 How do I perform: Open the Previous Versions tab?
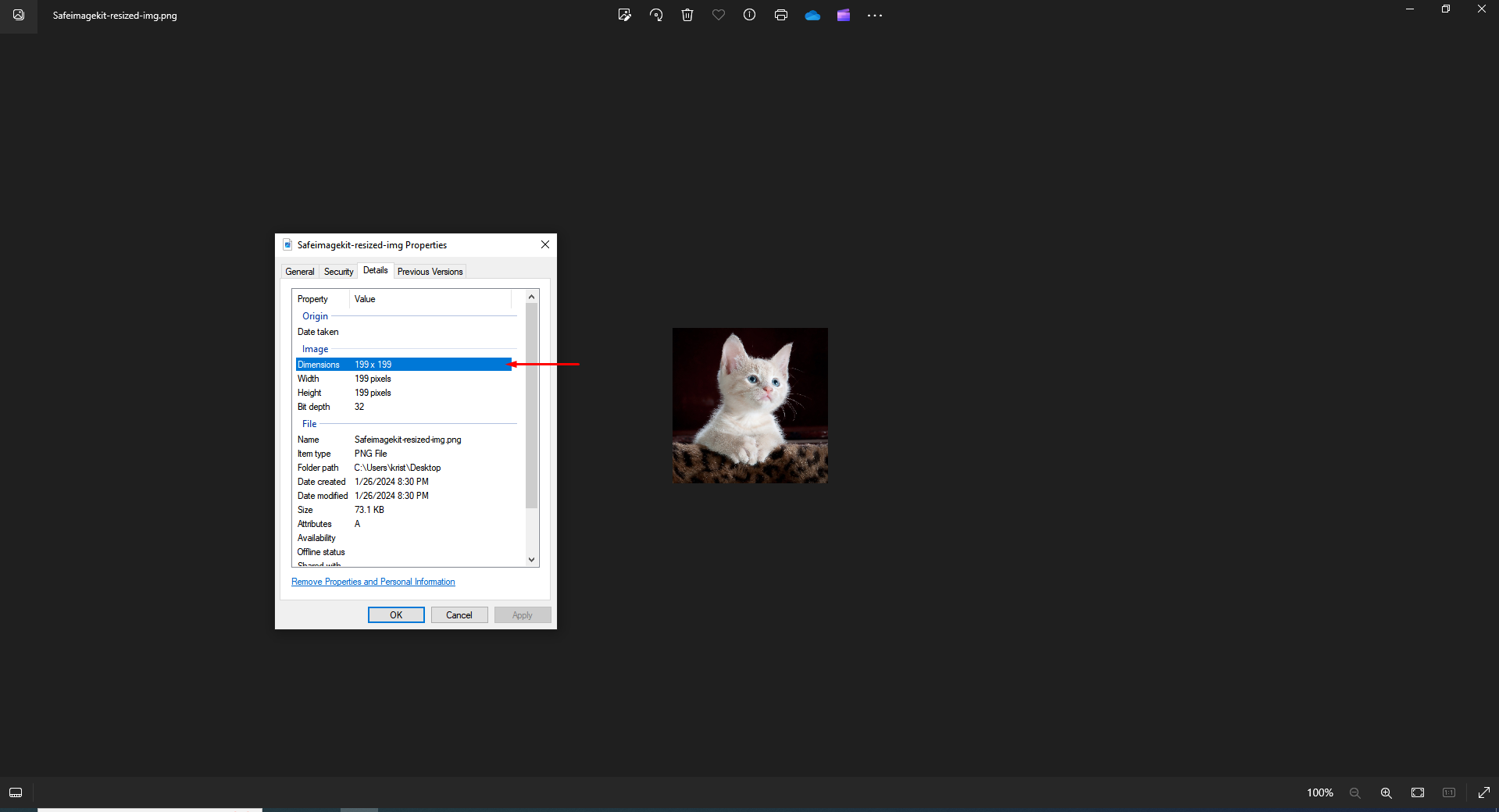[430, 272]
